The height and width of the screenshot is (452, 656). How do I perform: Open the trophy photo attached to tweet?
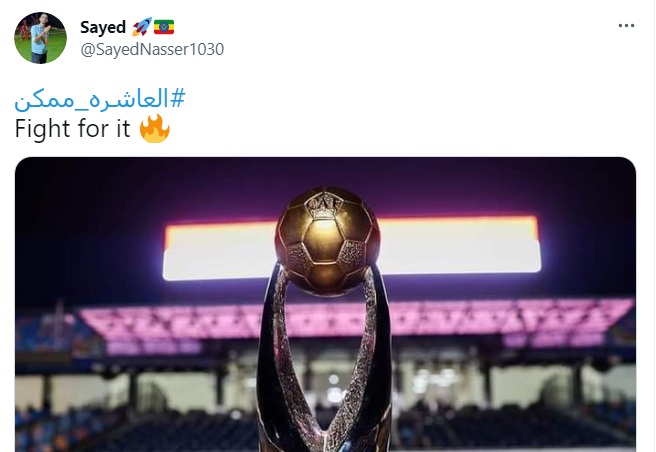(325, 304)
